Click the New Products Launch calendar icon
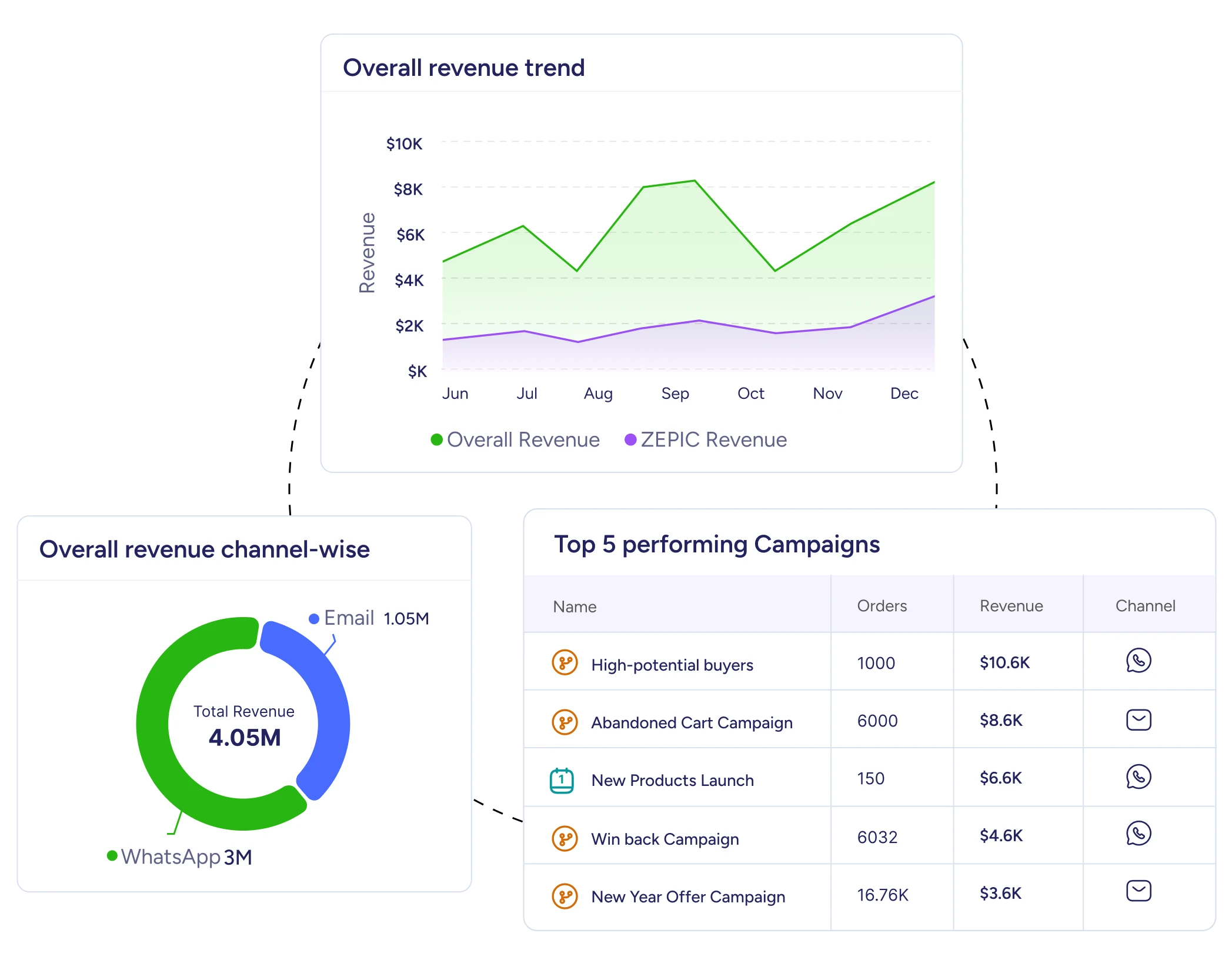Screen dimensions: 1232x953 (562, 780)
